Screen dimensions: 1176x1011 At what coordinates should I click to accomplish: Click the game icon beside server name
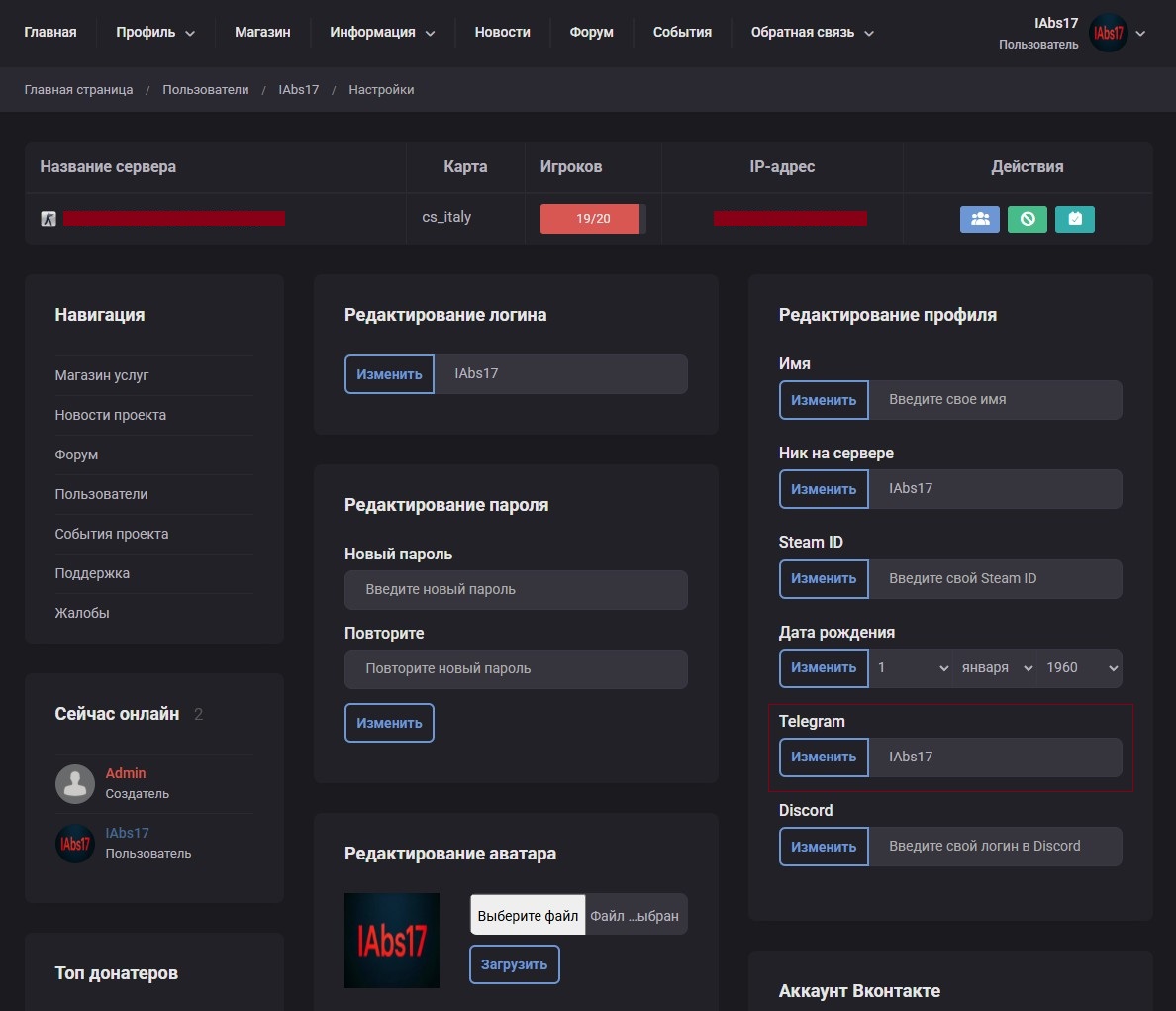[x=48, y=218]
